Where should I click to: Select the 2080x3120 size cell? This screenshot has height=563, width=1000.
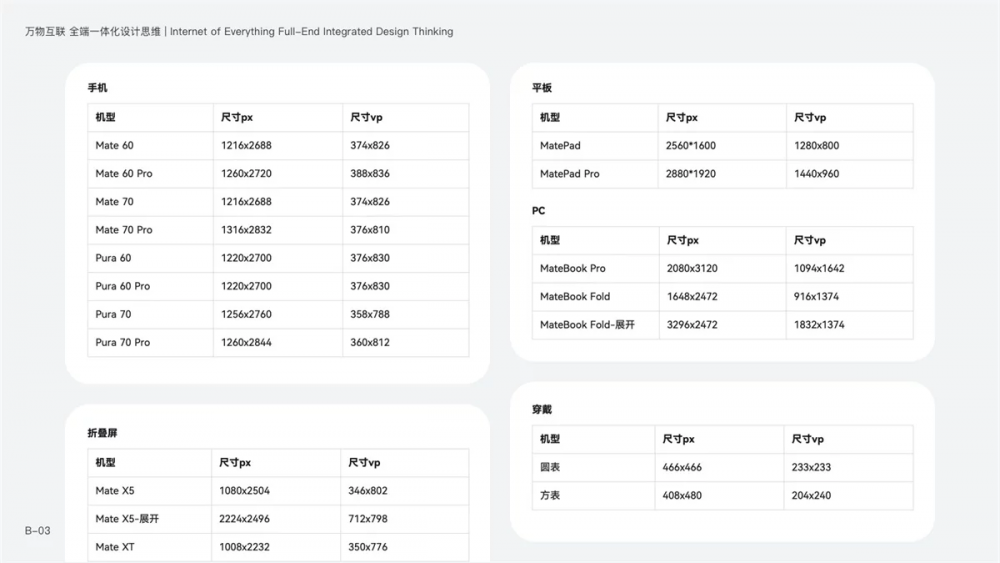(692, 269)
